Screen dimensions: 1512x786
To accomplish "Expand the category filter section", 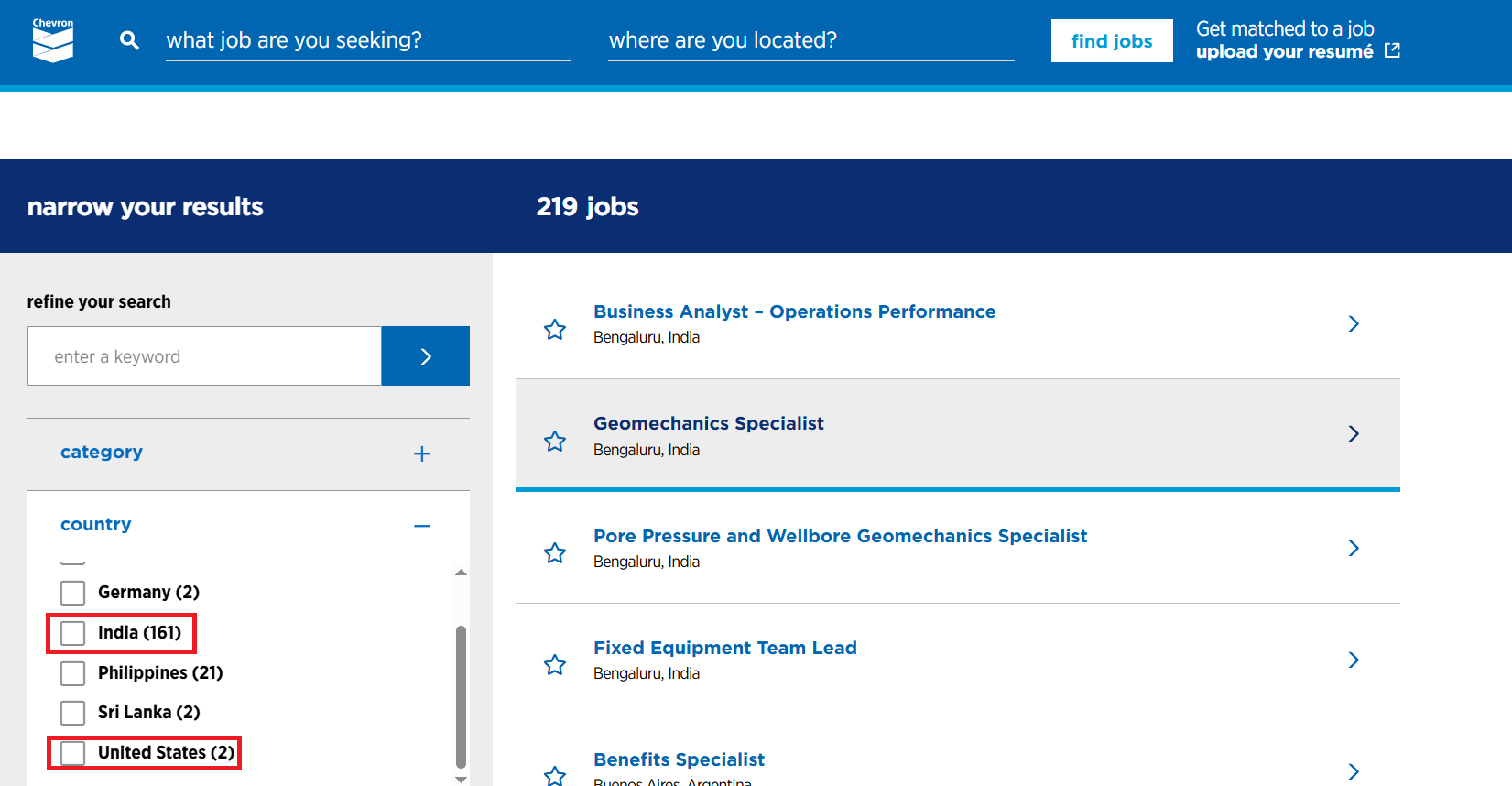I will 421,453.
